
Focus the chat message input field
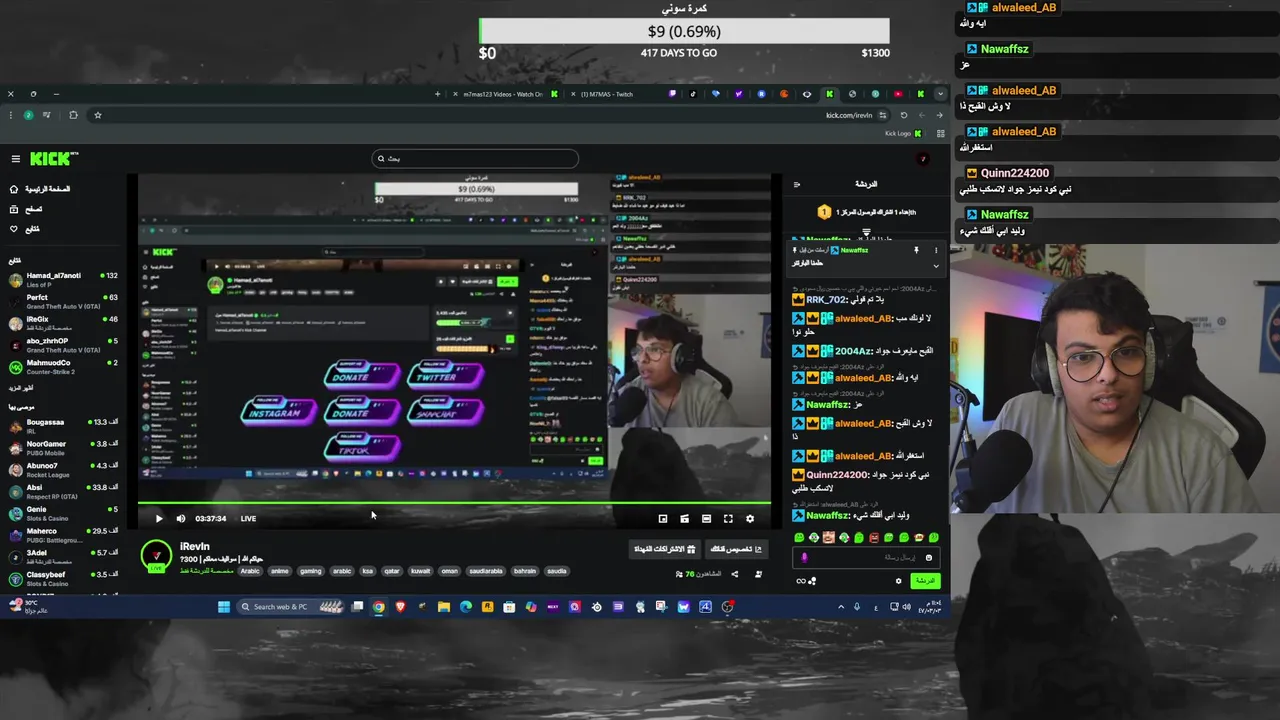[x=866, y=558]
